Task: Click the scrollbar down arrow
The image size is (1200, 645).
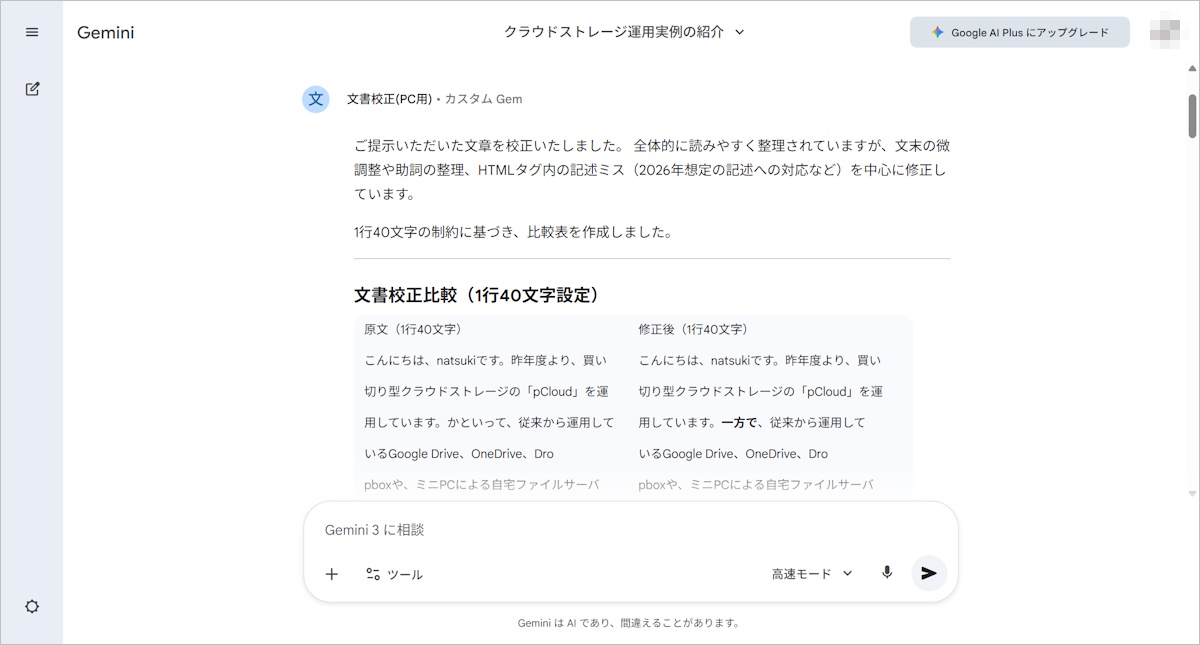Action: click(1192, 493)
